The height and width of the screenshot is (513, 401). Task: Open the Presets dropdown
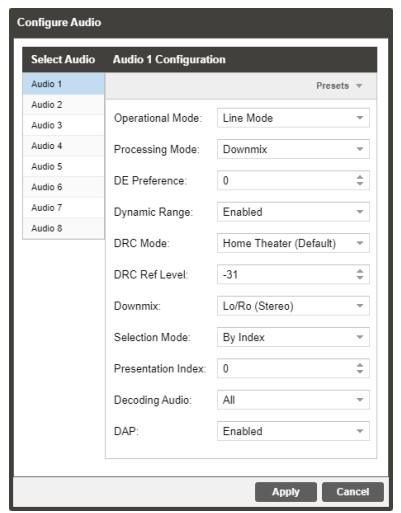click(x=339, y=86)
